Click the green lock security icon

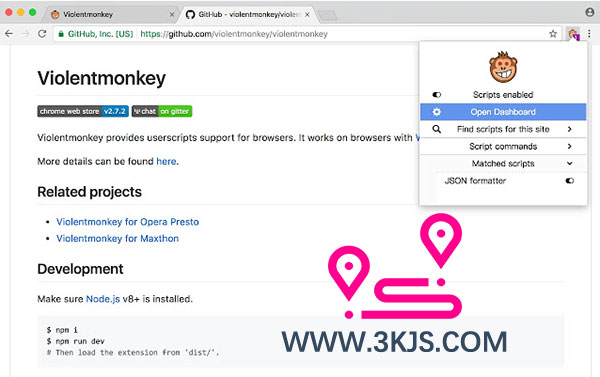tap(61, 34)
